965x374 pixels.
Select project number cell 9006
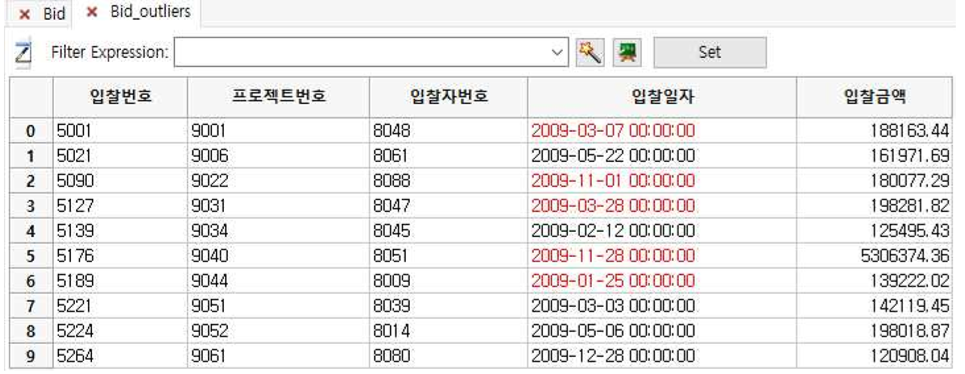pos(278,156)
